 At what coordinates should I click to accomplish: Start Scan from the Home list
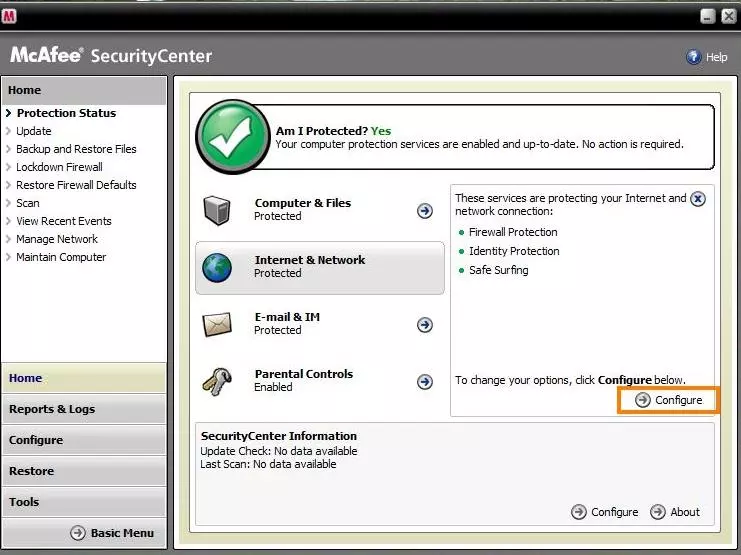[27, 203]
